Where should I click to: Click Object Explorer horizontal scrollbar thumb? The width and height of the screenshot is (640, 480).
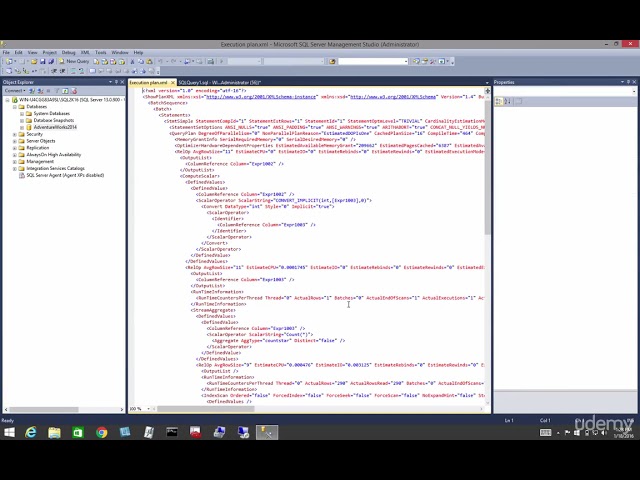pos(44,409)
